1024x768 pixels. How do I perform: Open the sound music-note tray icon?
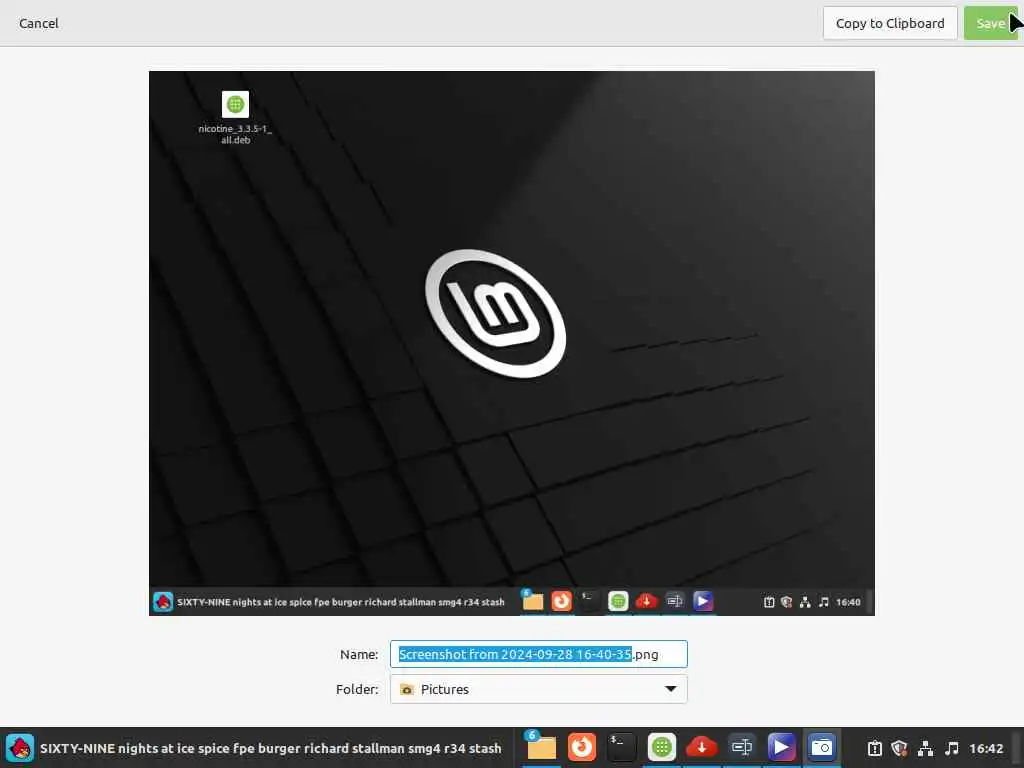952,748
